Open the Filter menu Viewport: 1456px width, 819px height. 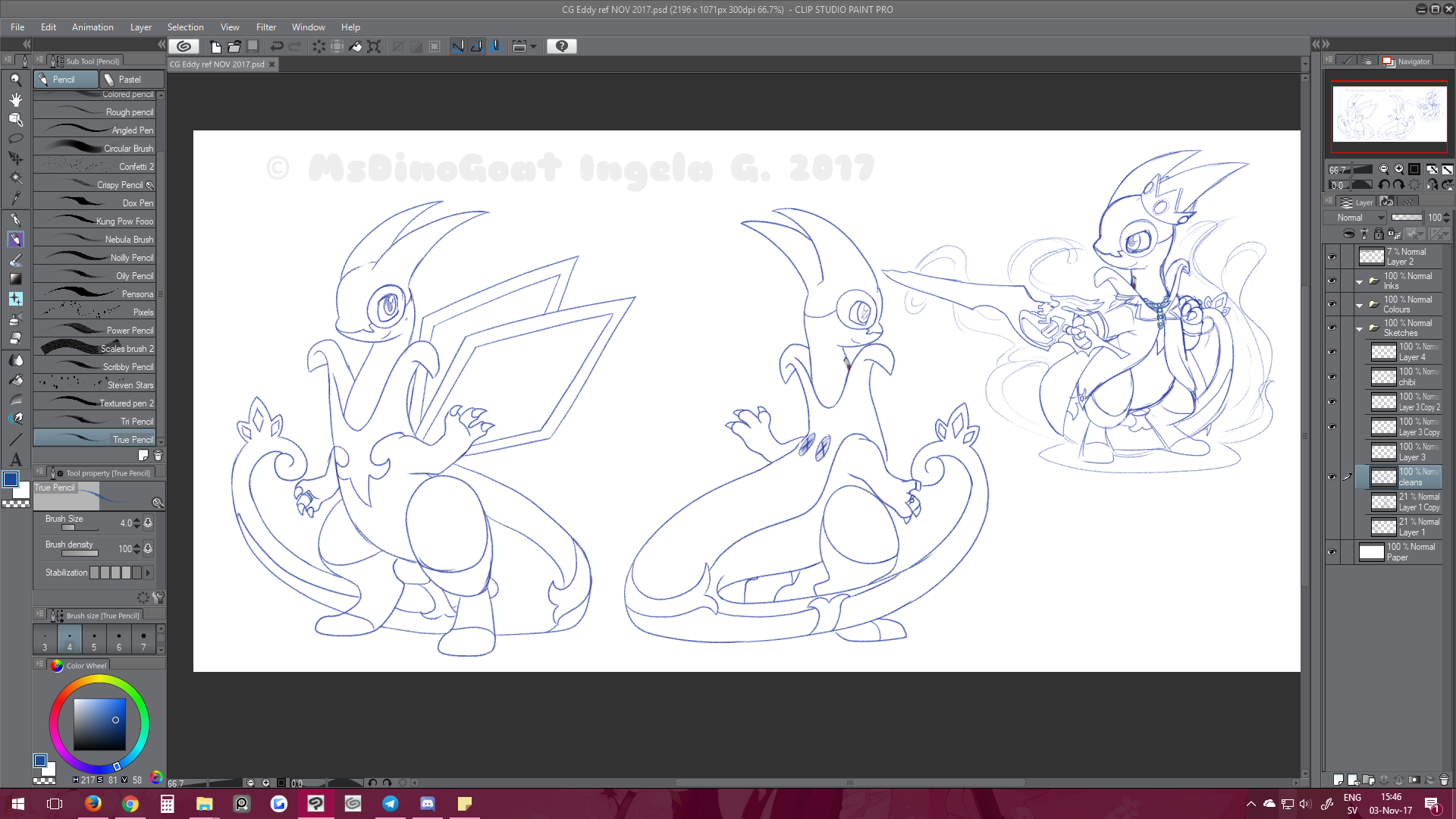pyautogui.click(x=265, y=27)
